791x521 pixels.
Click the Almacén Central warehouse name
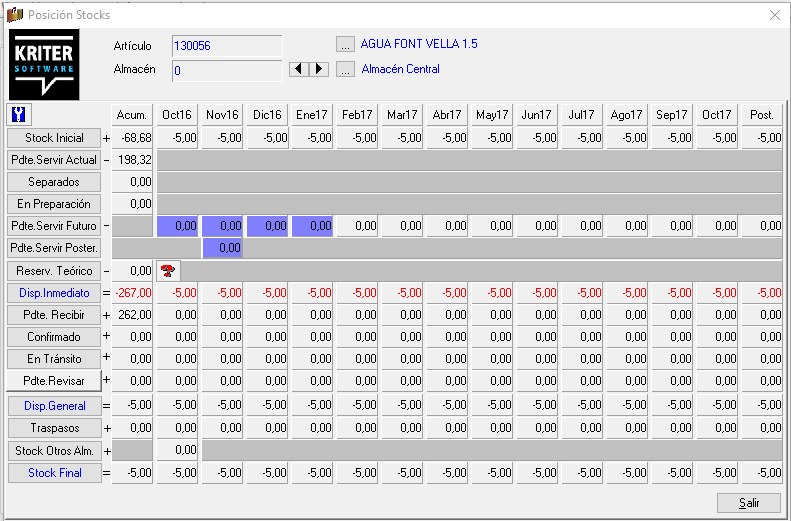[401, 69]
